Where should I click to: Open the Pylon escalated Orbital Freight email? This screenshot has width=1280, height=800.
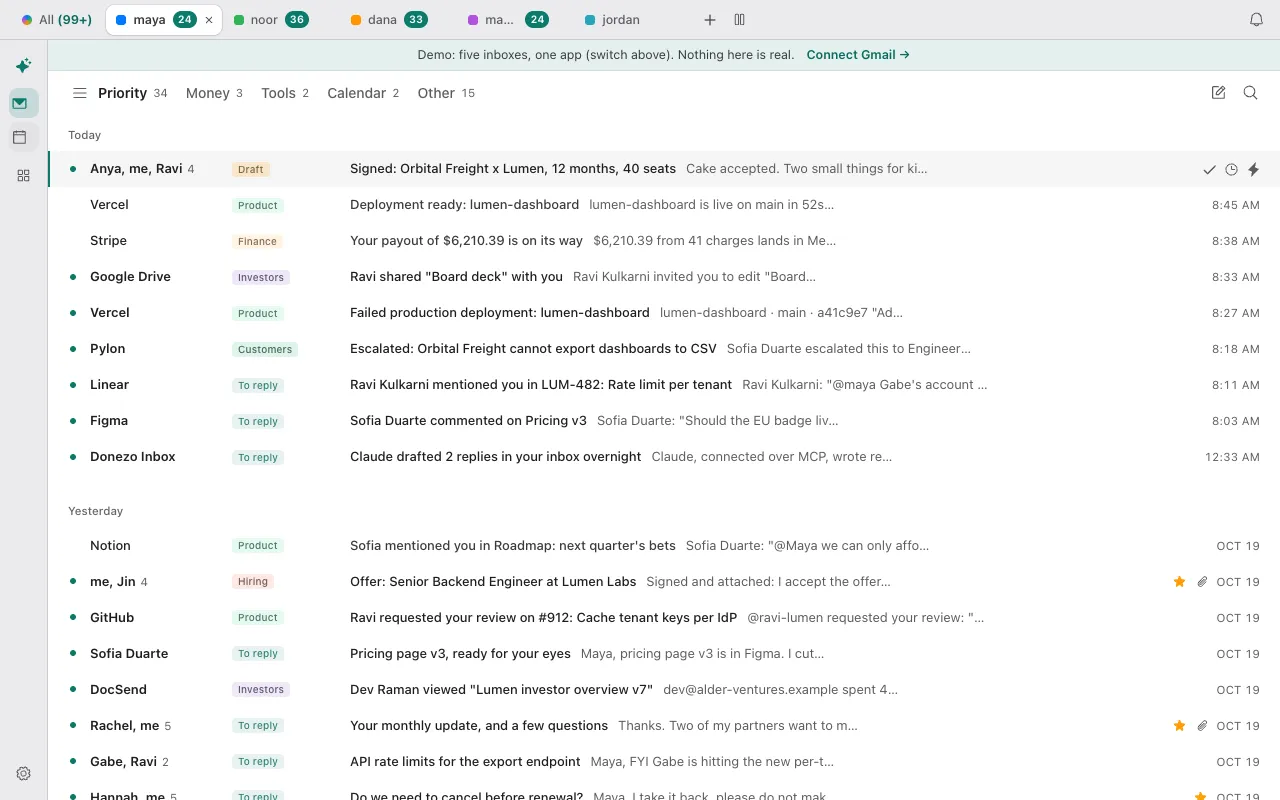[664, 349]
